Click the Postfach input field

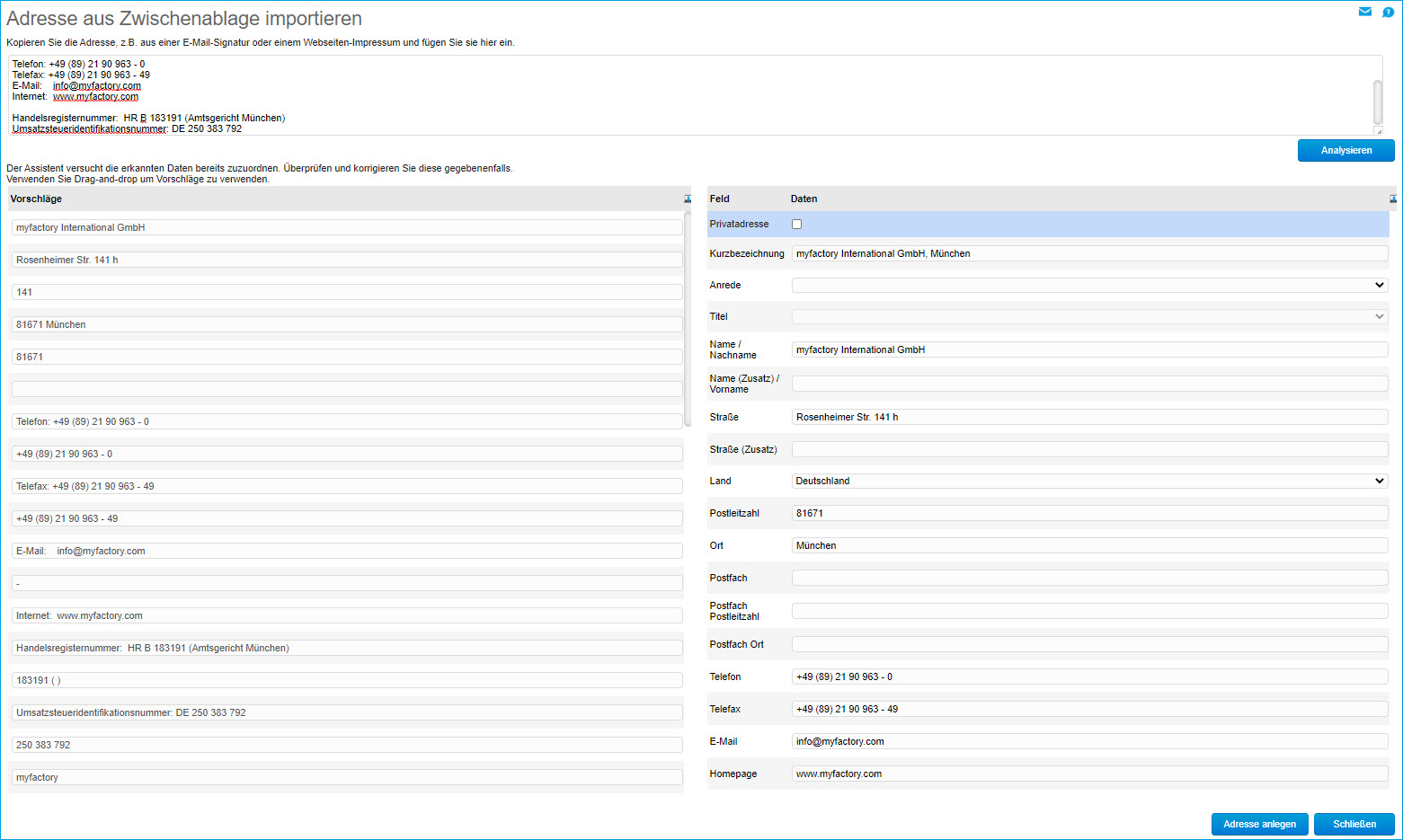[x=1089, y=578]
